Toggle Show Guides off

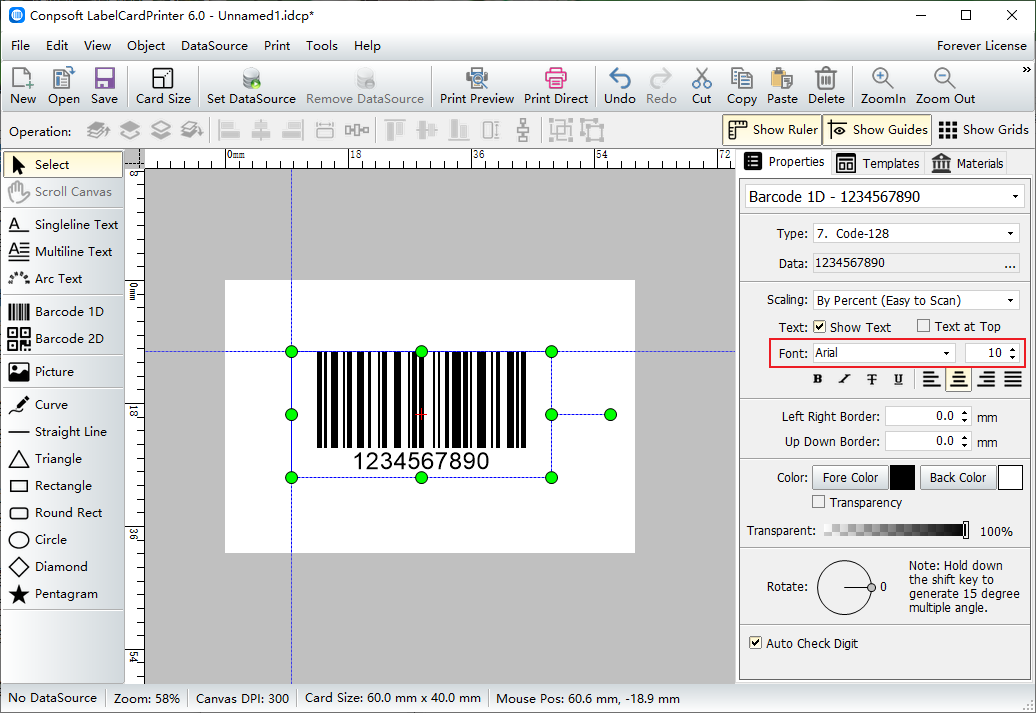click(x=877, y=130)
